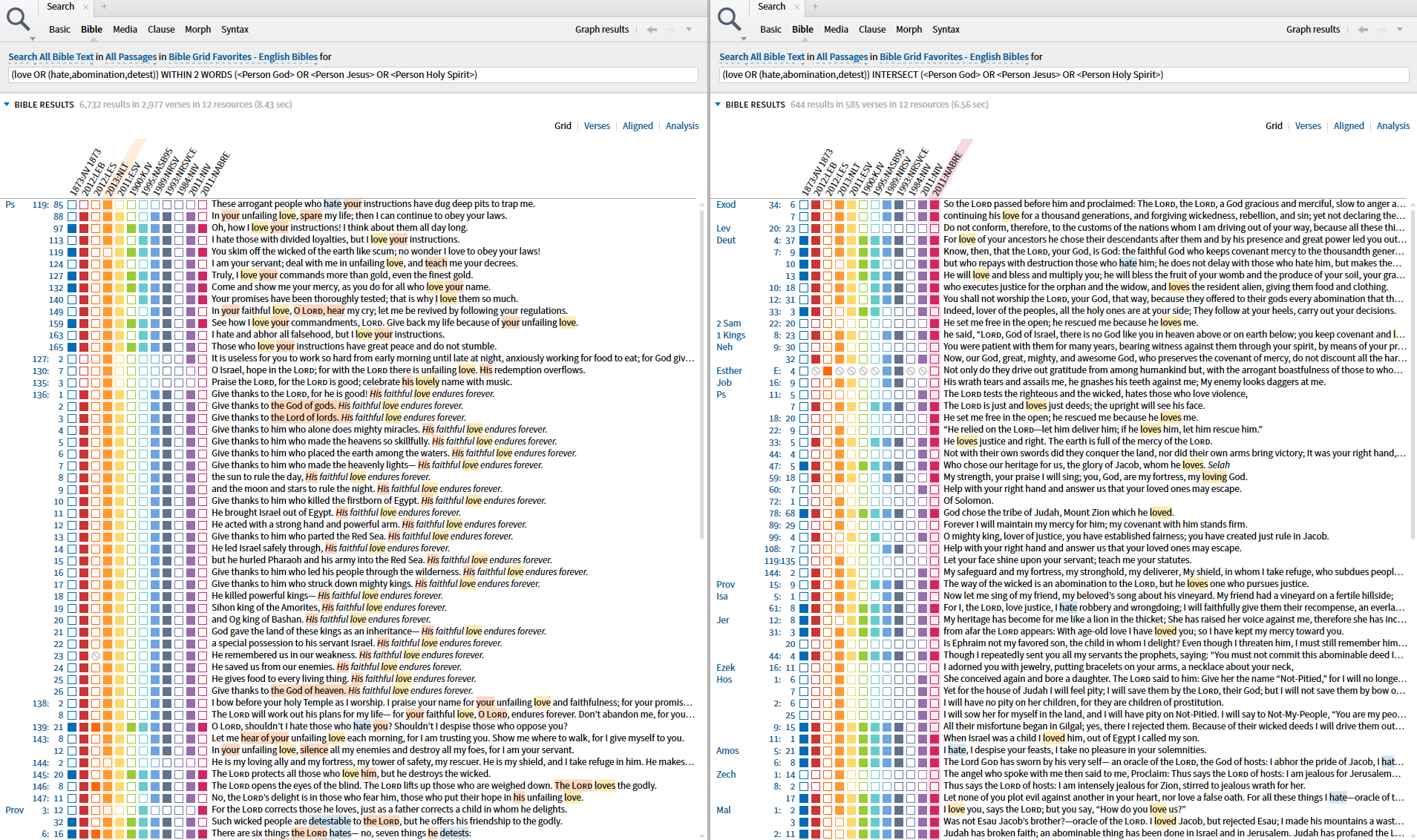Open the history dropdown in the WITHIN search panel
This screenshot has width=1417, height=840.
(x=689, y=30)
